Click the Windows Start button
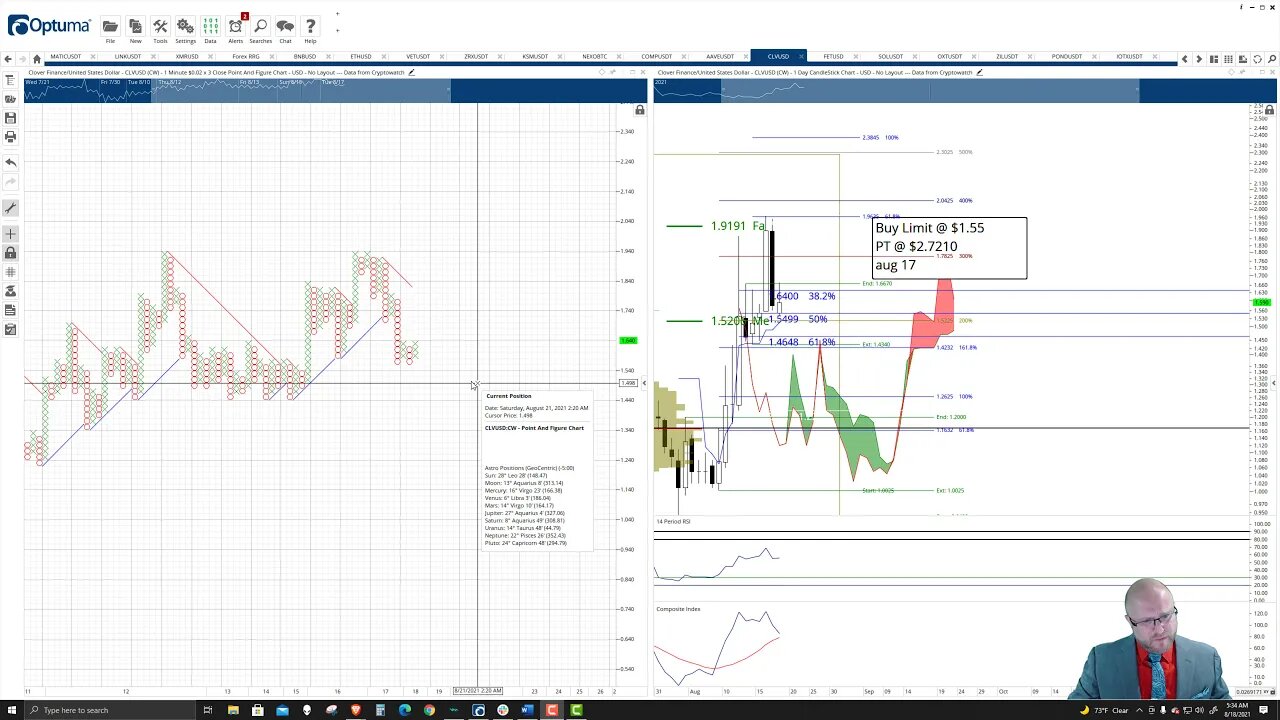 point(11,710)
